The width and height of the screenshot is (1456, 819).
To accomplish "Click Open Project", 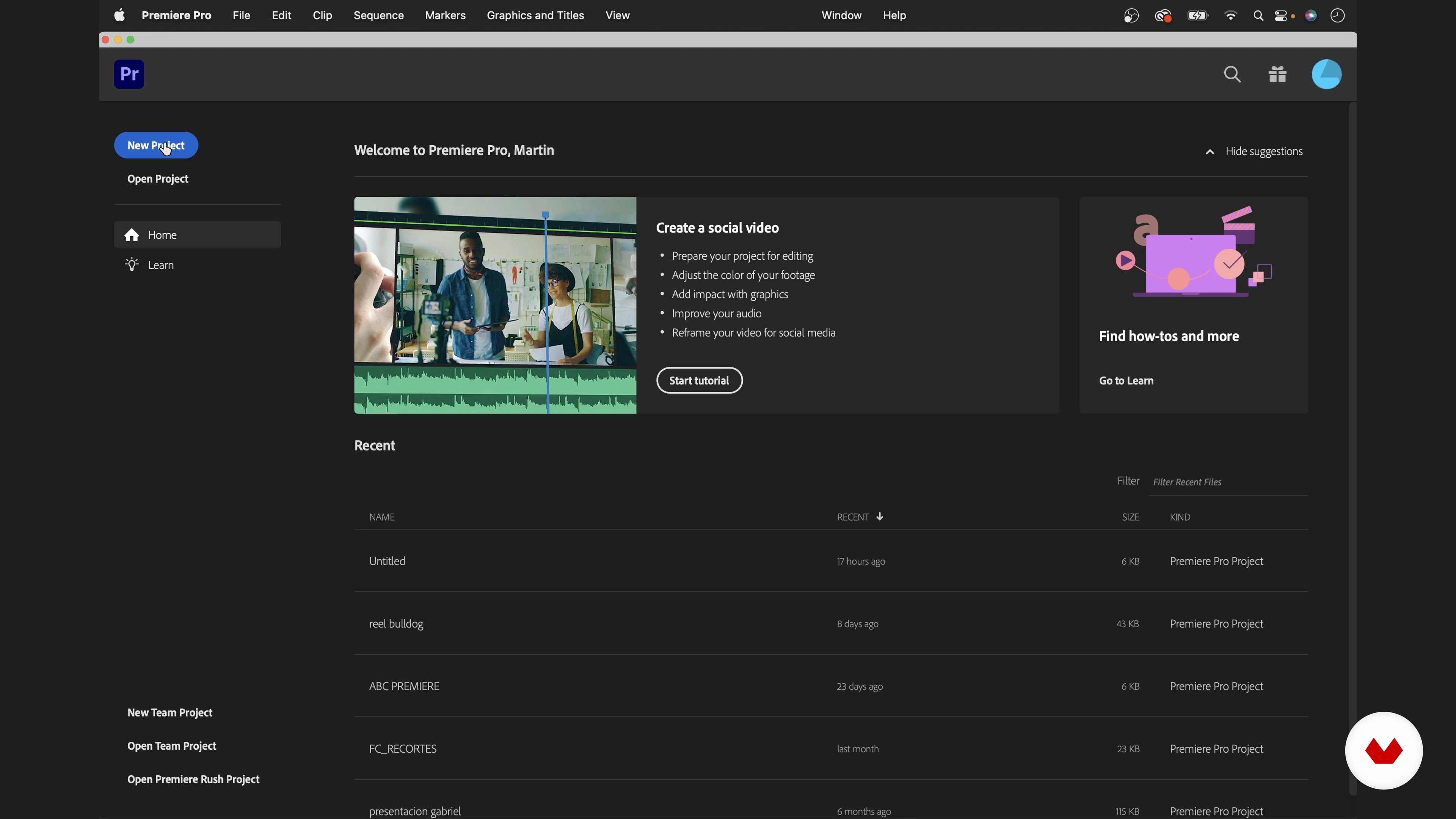I will 158,179.
